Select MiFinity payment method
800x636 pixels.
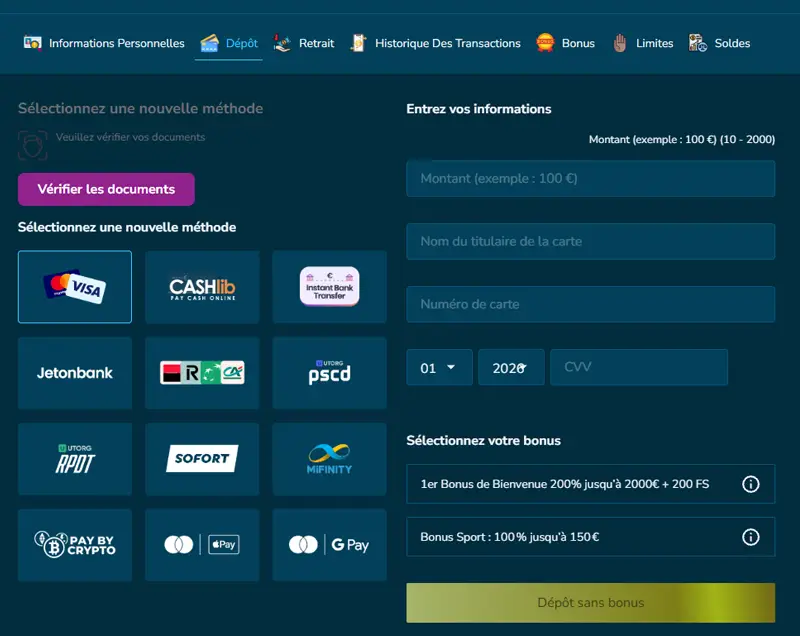[x=330, y=459]
